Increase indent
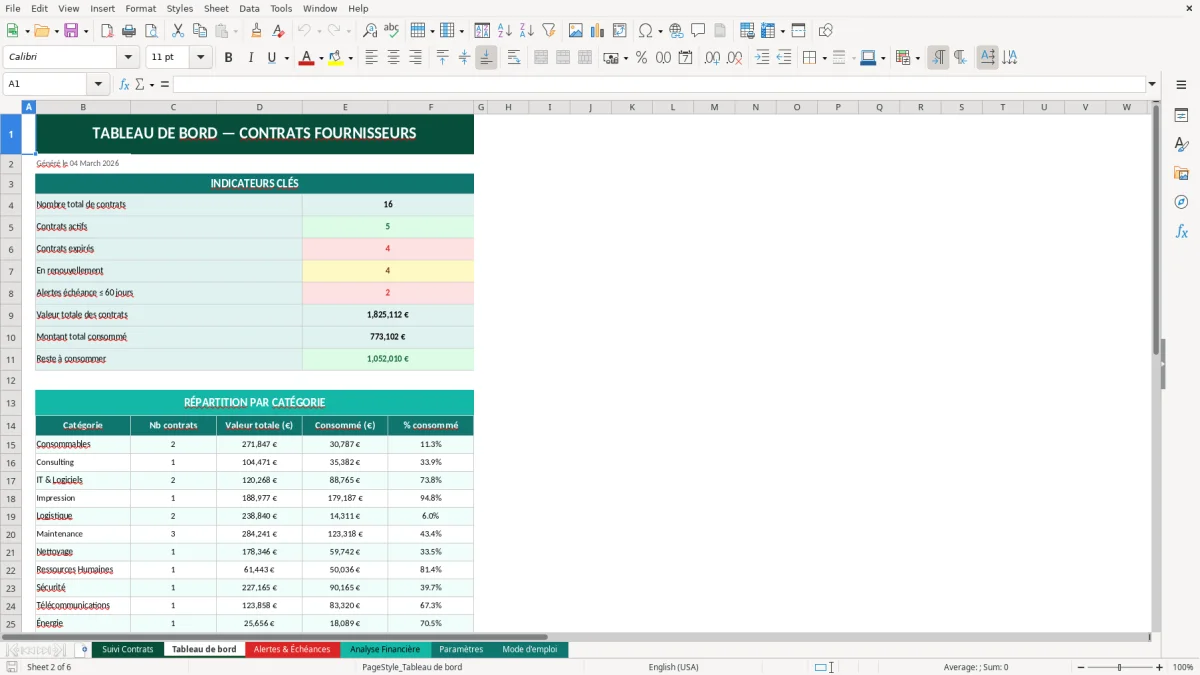This screenshot has height=675, width=1200. coord(762,58)
